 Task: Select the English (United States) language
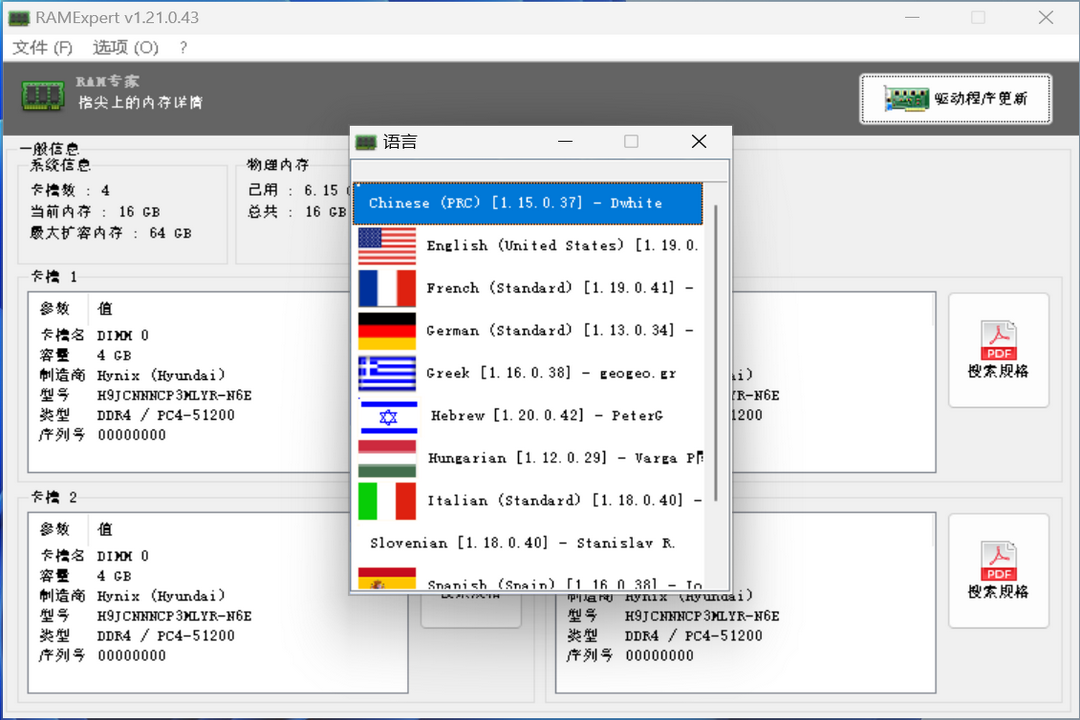[540, 245]
